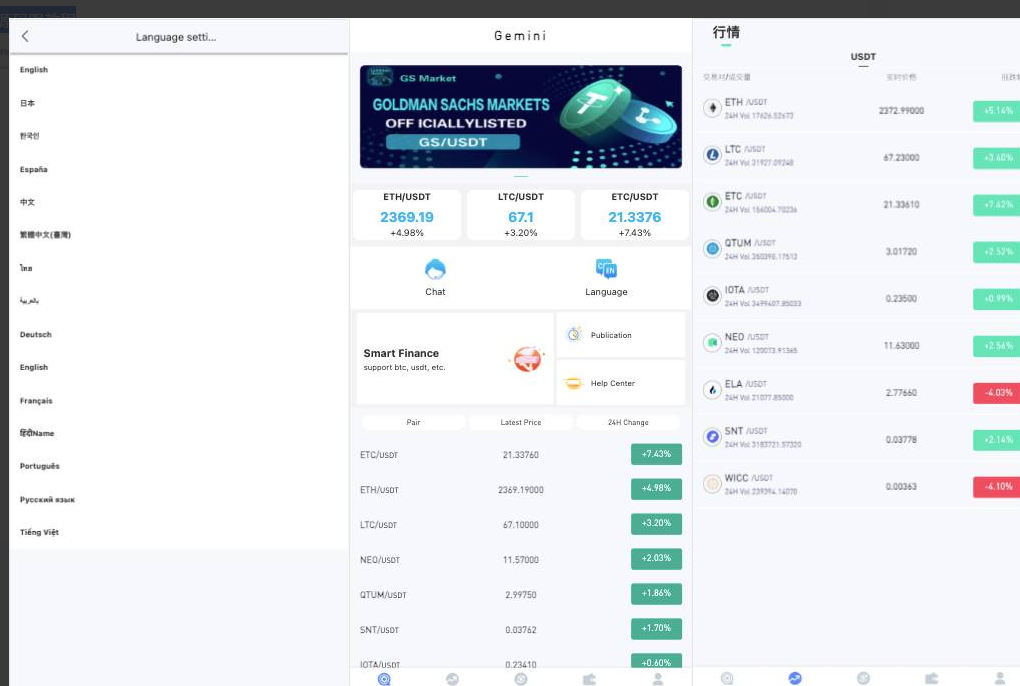Click the ELA coin icon in market list
Image resolution: width=1020 pixels, height=686 pixels.
coord(712,389)
